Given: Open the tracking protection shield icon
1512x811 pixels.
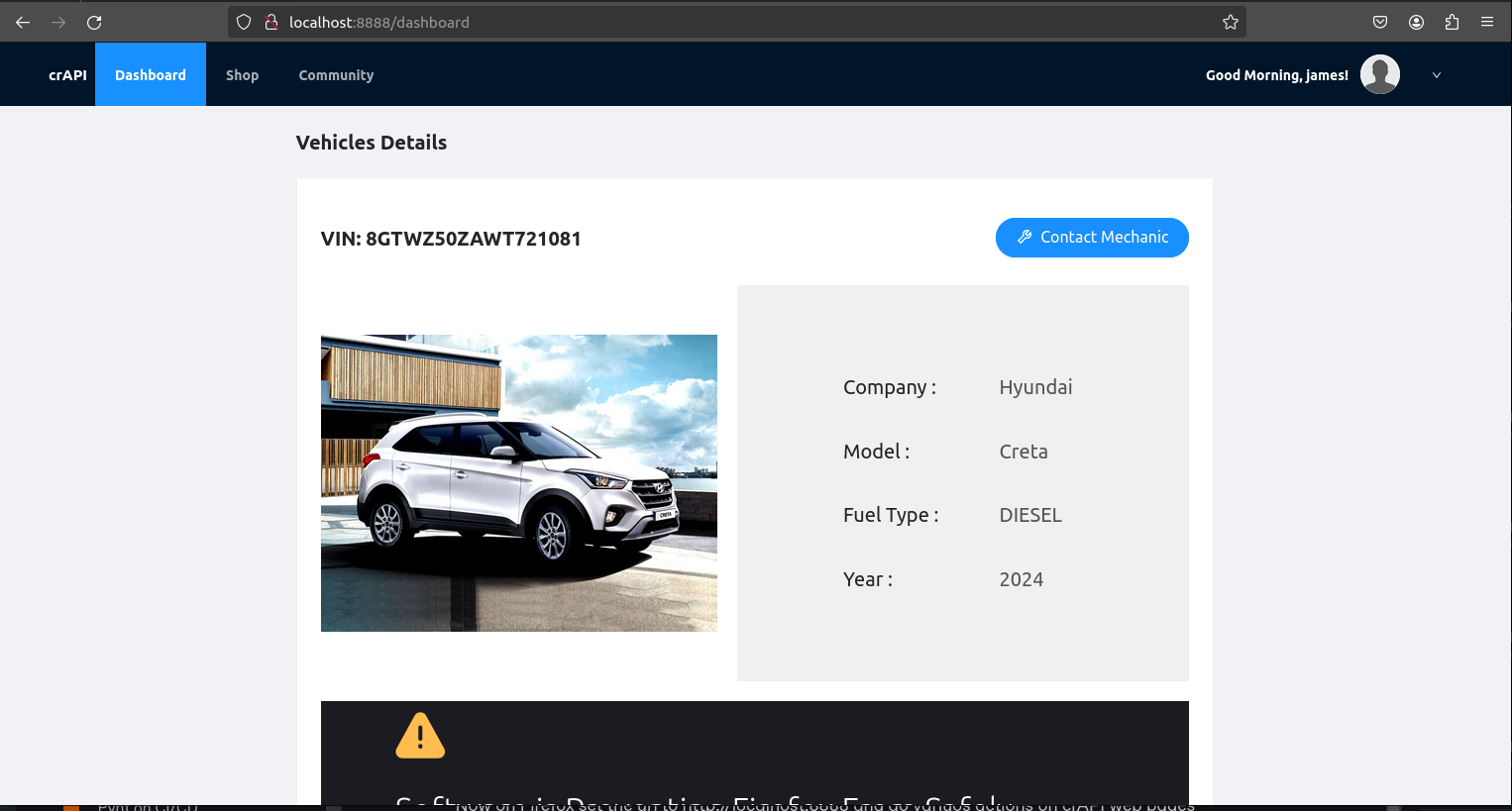Looking at the screenshot, I should pyautogui.click(x=244, y=22).
